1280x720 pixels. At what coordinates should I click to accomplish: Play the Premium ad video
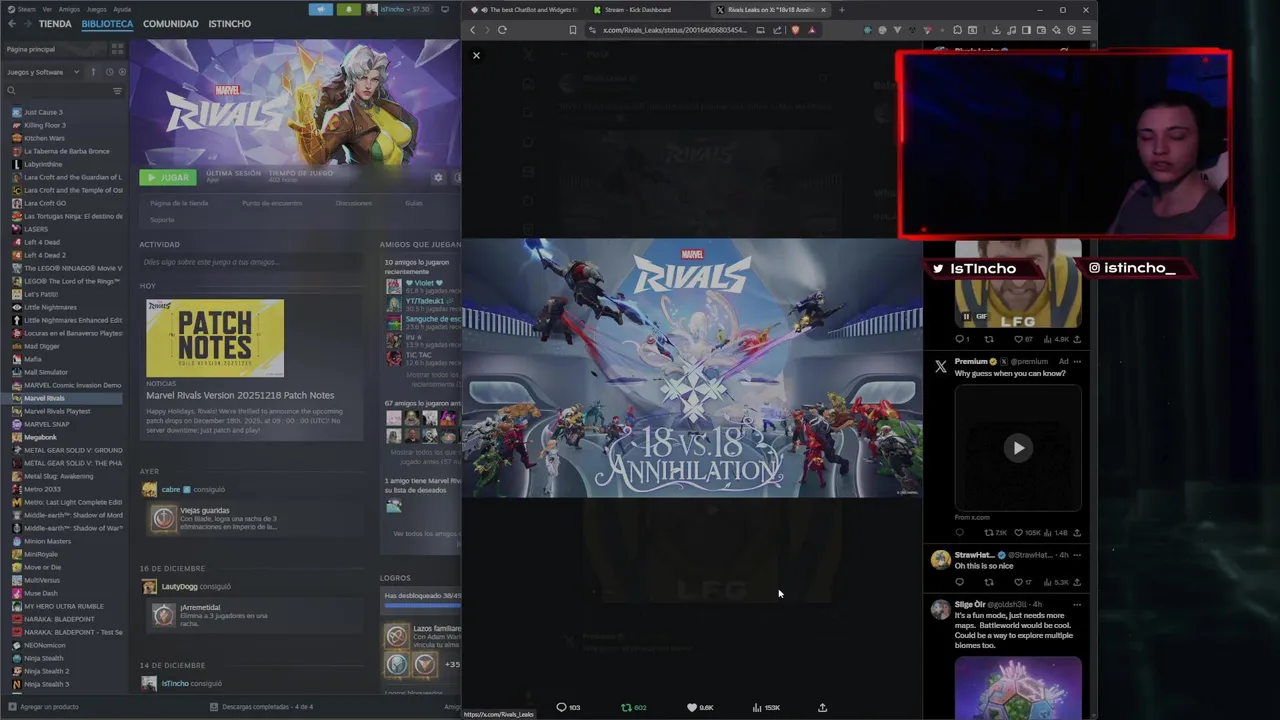tap(1018, 448)
